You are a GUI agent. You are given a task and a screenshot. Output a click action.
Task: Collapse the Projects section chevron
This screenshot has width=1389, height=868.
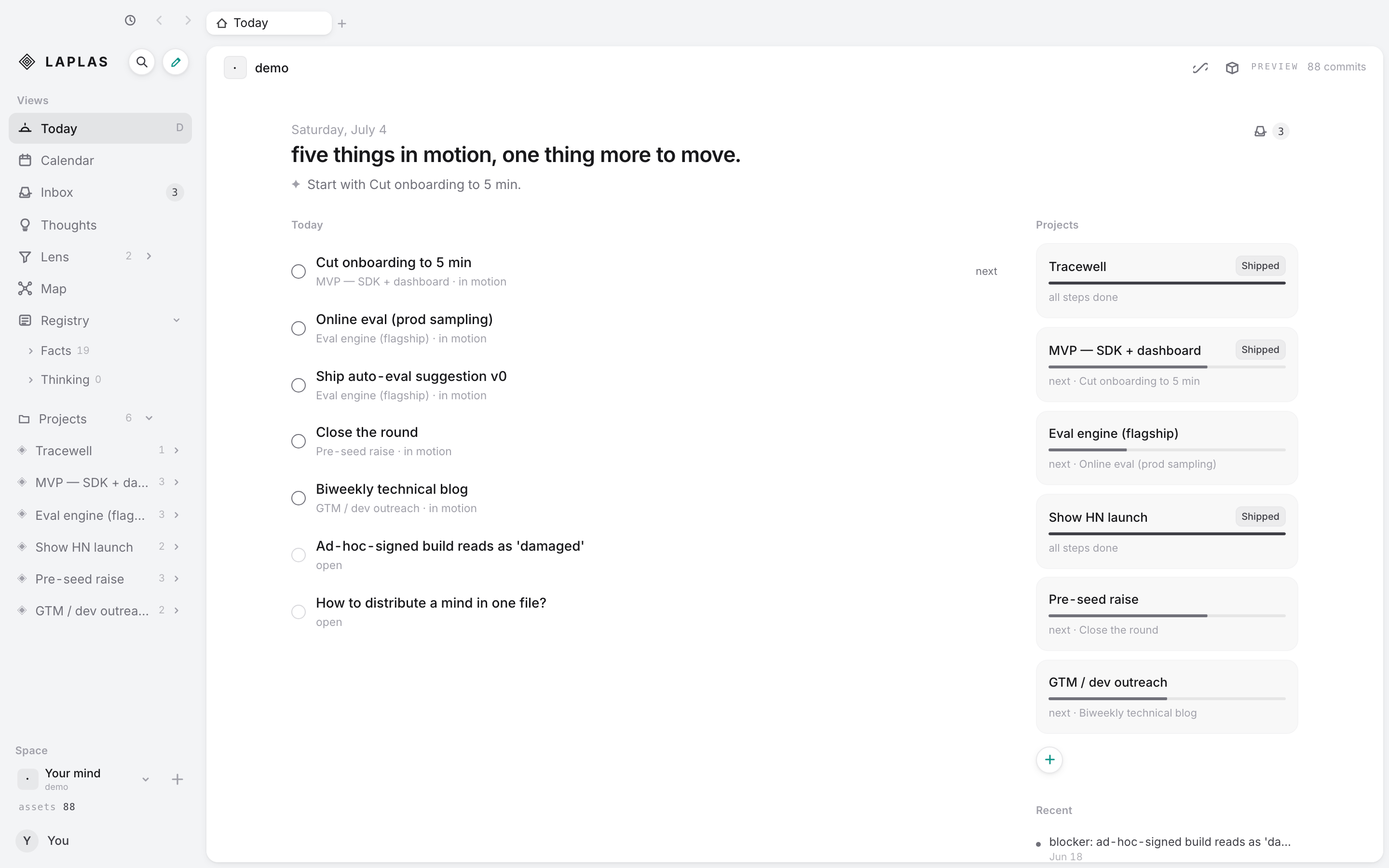coord(149,418)
